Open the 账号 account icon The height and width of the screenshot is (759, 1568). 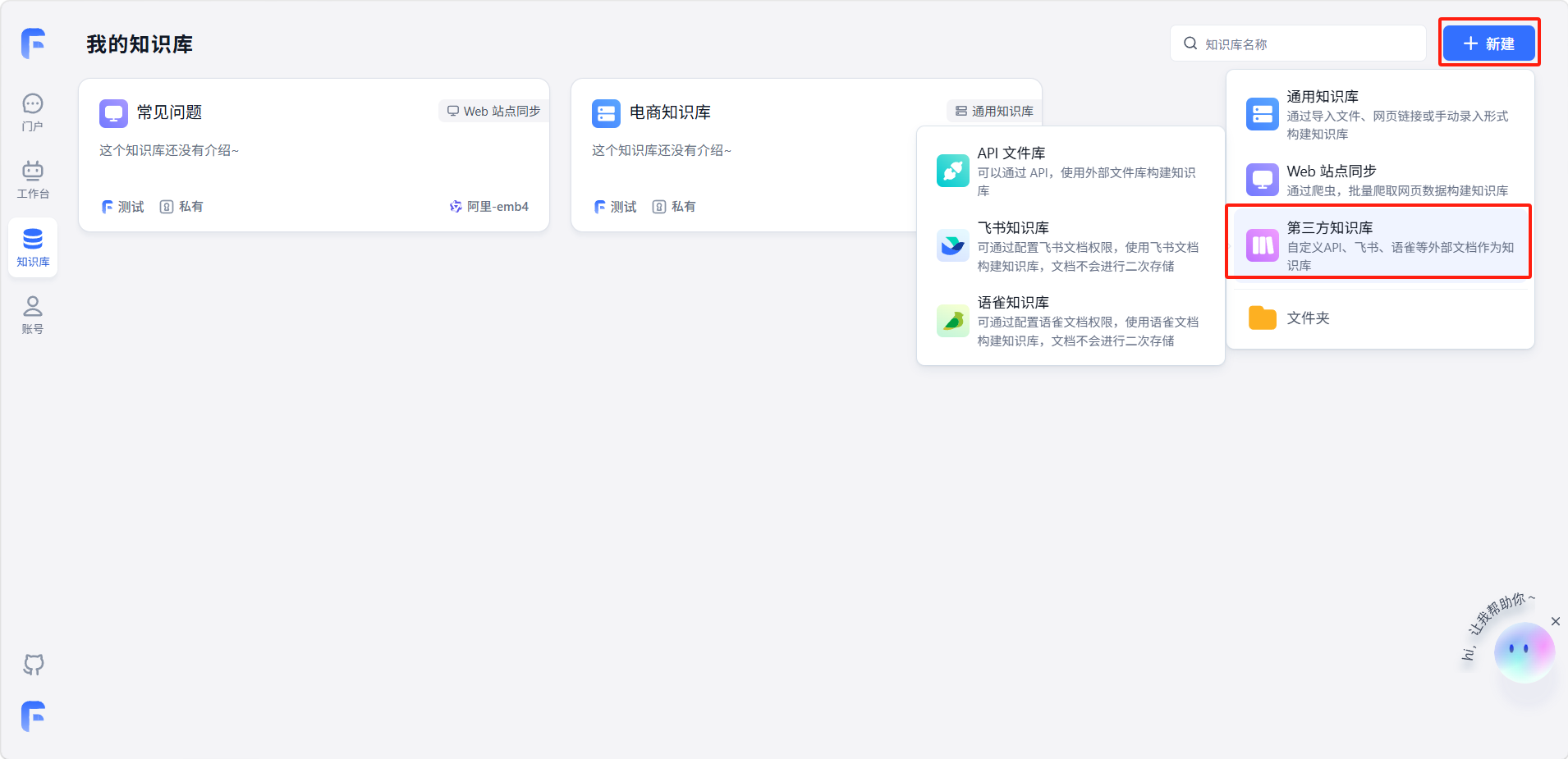click(33, 314)
